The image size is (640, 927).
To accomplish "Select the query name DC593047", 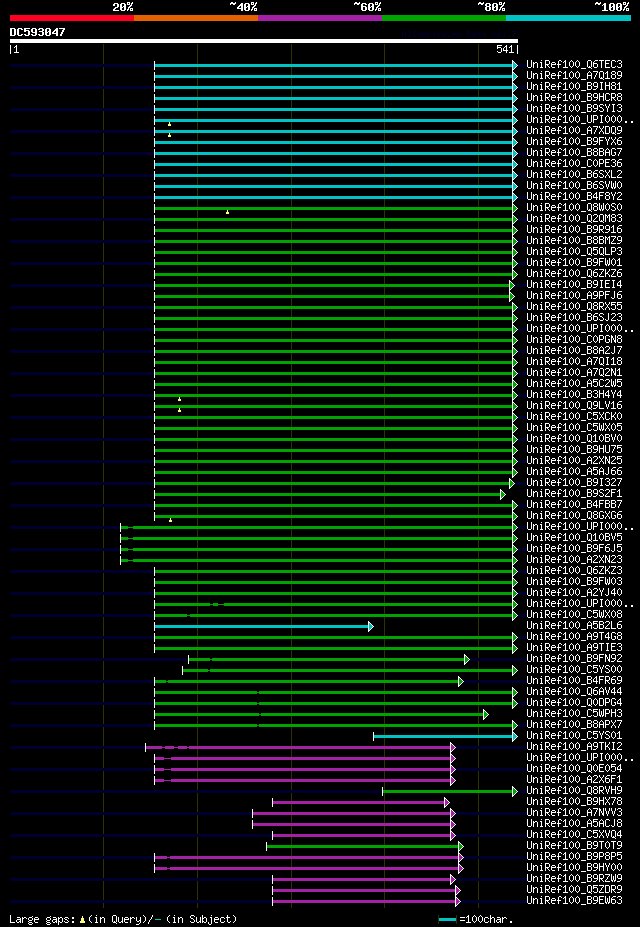I will click(38, 32).
